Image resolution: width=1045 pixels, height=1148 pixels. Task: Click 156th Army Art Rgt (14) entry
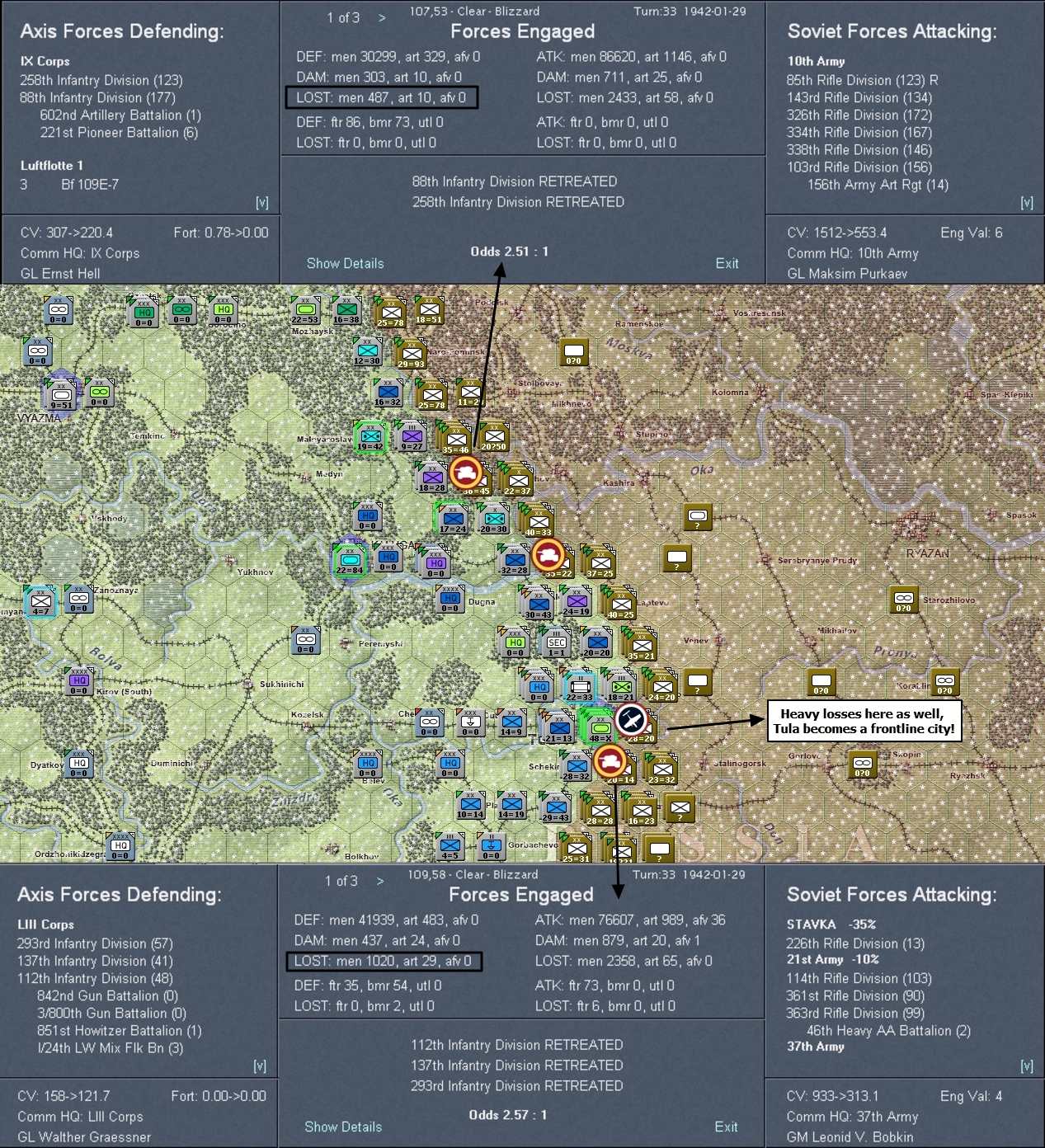[x=878, y=185]
